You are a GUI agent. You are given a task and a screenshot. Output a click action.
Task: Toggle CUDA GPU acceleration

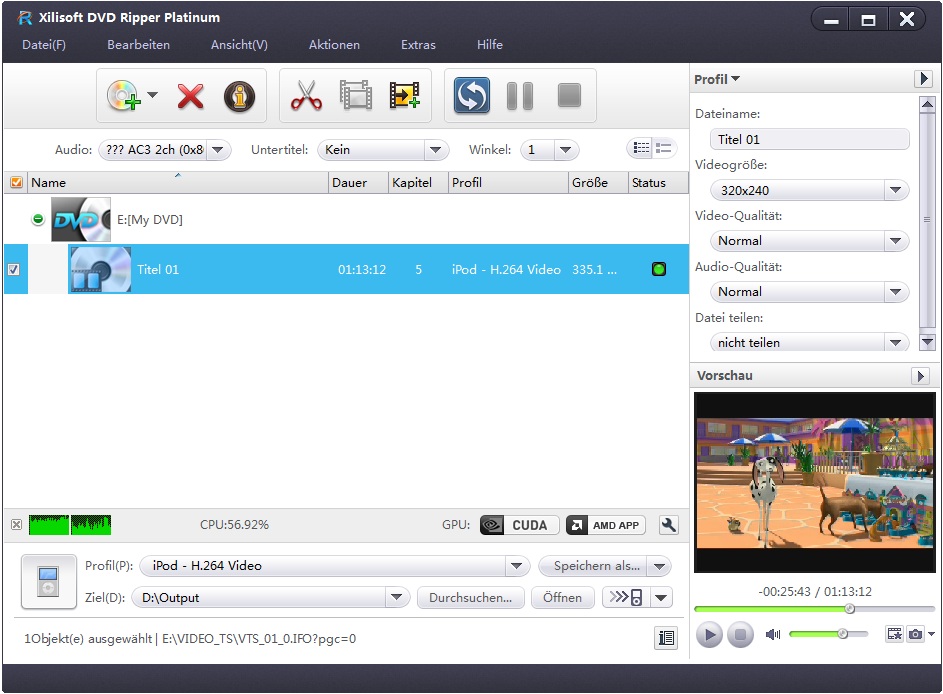[x=520, y=525]
